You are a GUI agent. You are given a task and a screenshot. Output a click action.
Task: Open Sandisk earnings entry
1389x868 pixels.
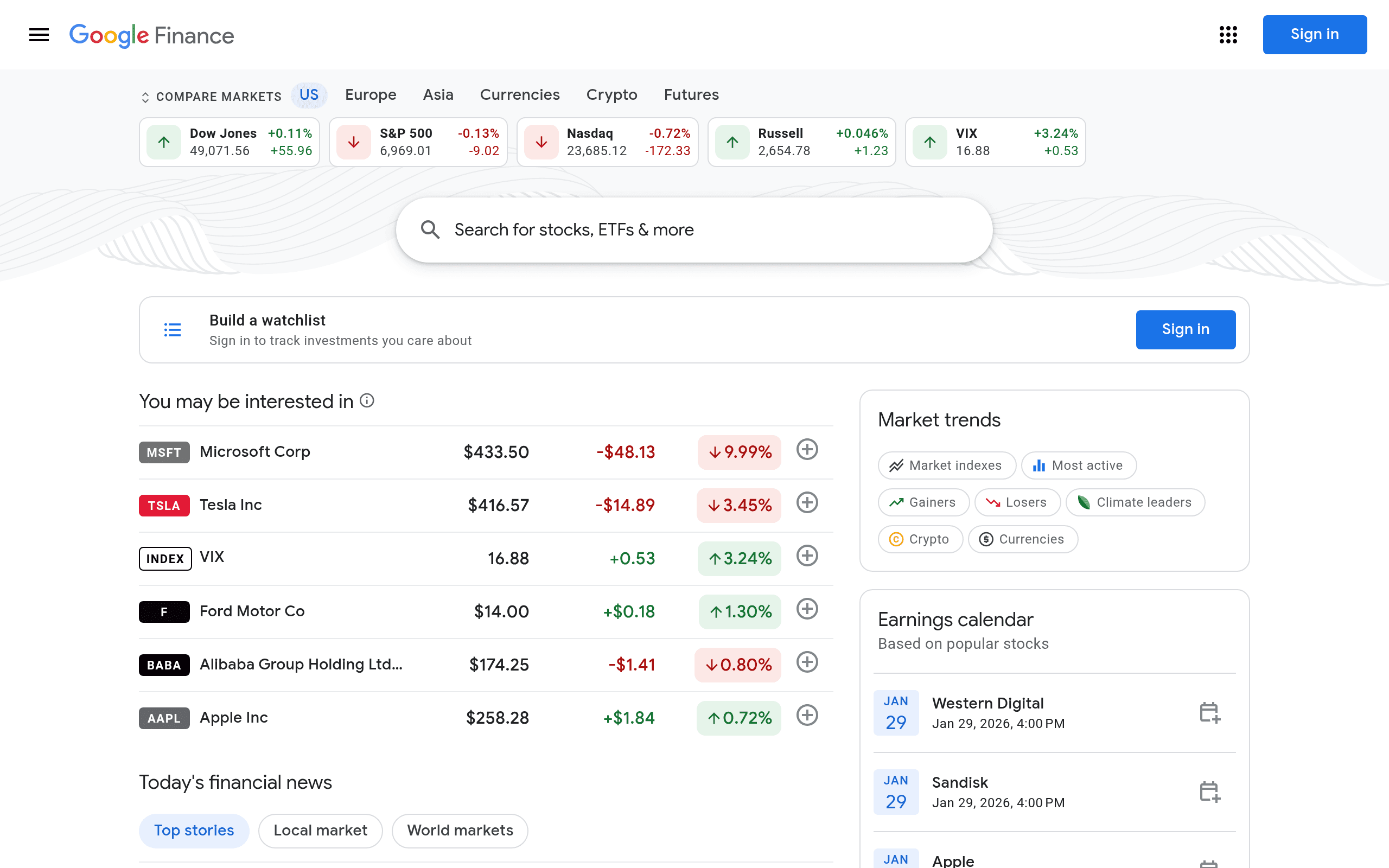click(x=1054, y=792)
